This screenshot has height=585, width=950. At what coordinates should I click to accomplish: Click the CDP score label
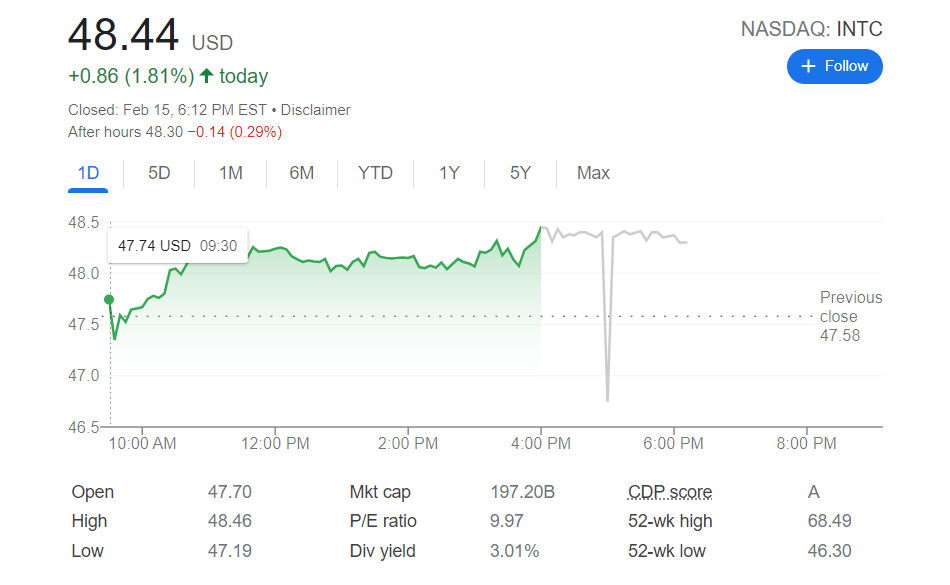click(669, 492)
